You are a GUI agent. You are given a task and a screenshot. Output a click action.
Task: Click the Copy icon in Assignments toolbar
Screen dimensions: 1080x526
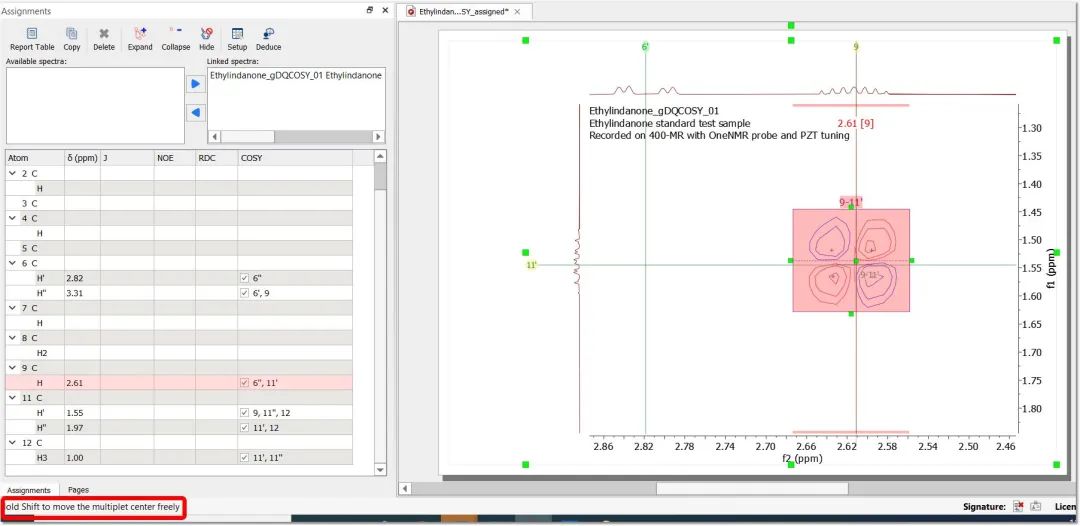[72, 36]
